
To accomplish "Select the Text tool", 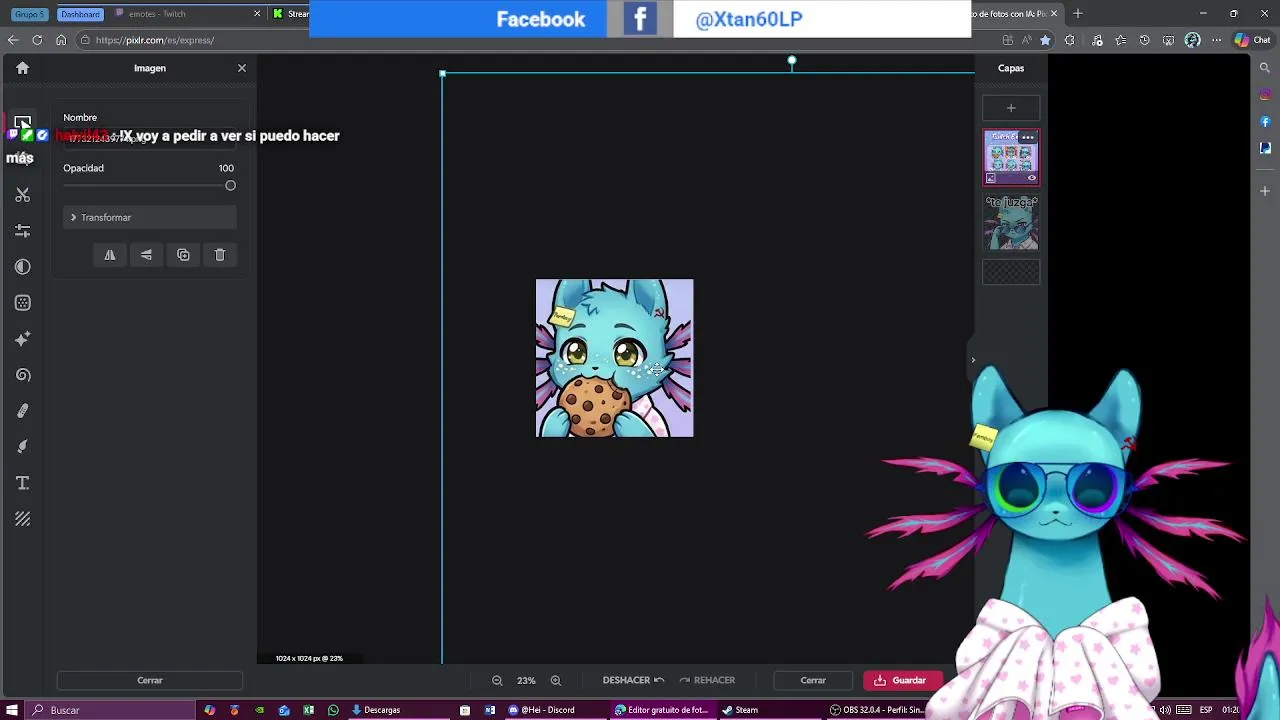I will coord(22,483).
